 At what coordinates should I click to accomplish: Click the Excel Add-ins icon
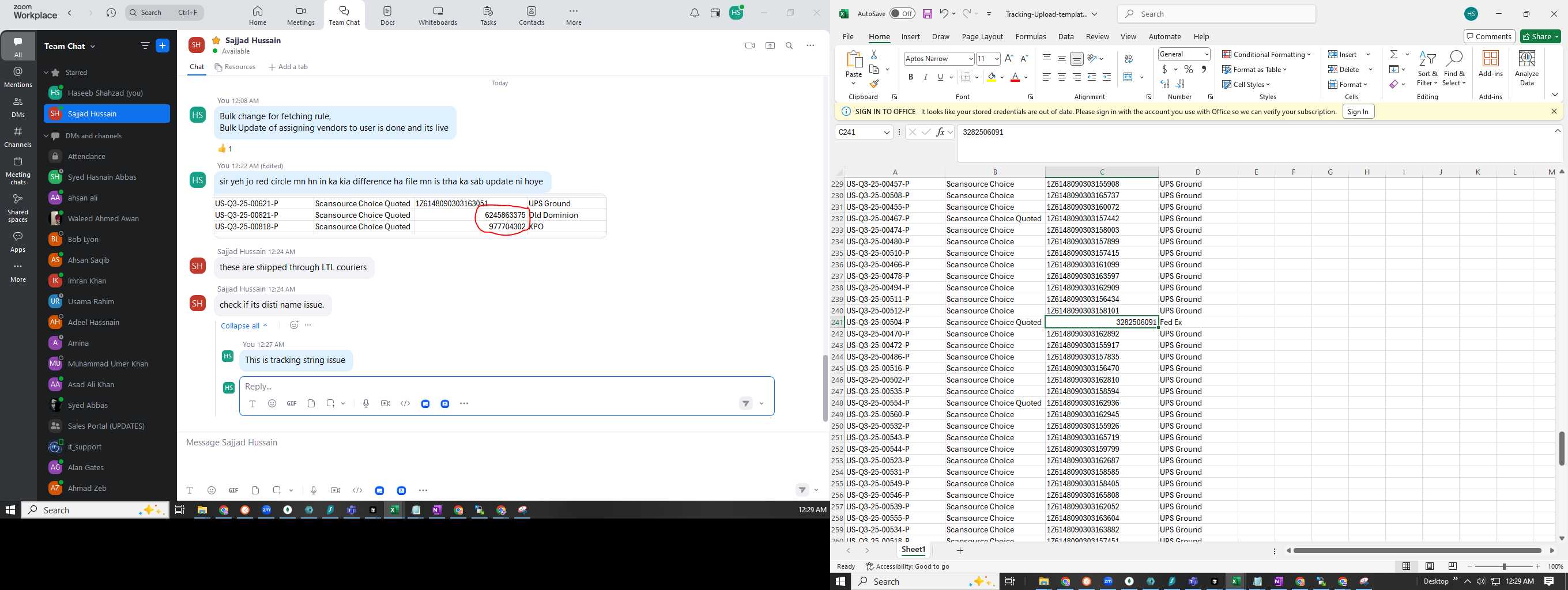[1491, 64]
